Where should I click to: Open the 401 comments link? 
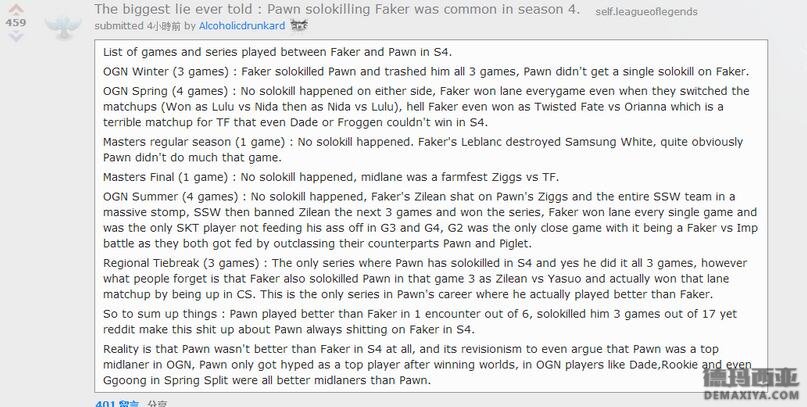tap(117, 403)
